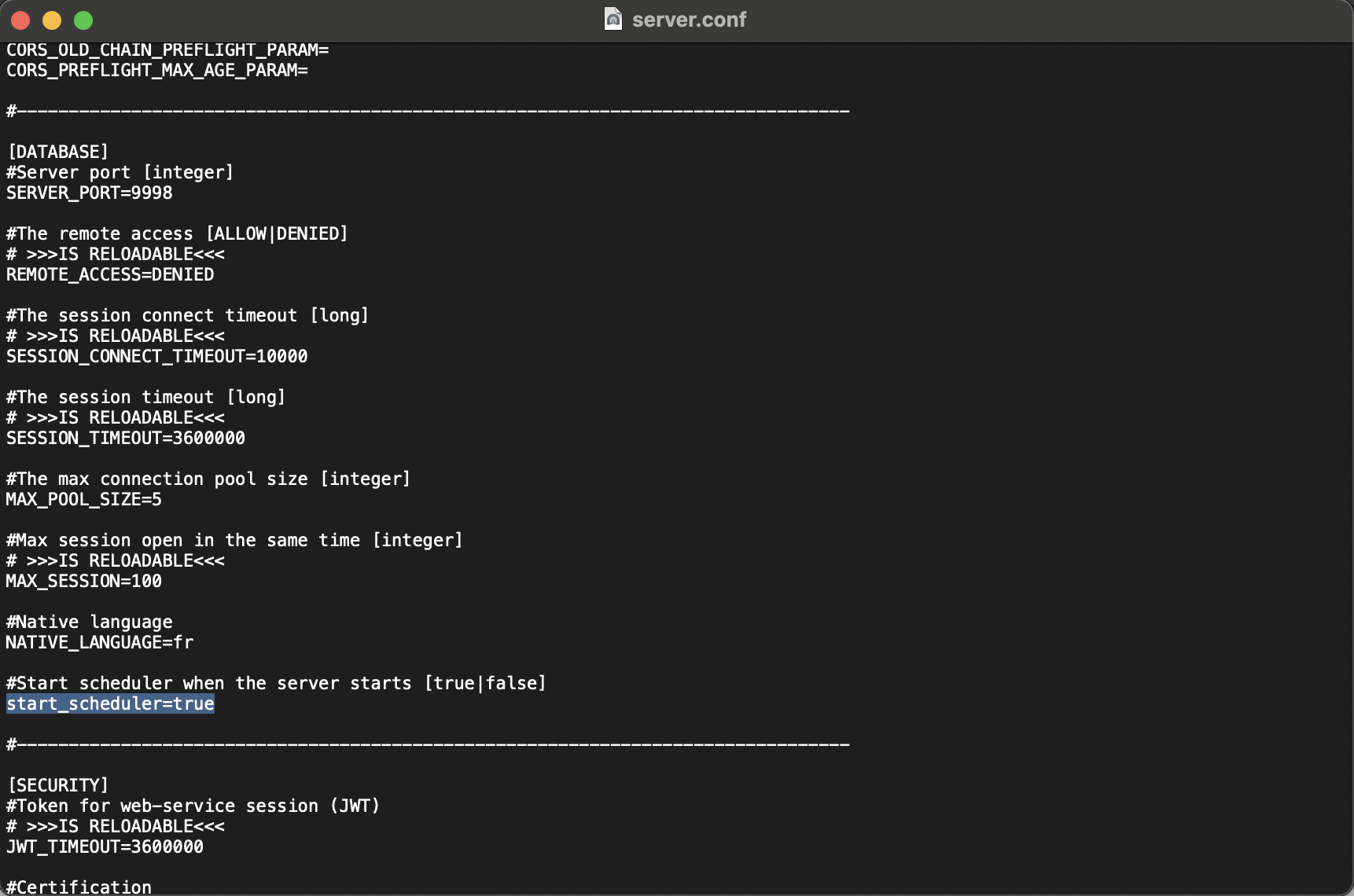Close the server.conf window

coord(21,20)
